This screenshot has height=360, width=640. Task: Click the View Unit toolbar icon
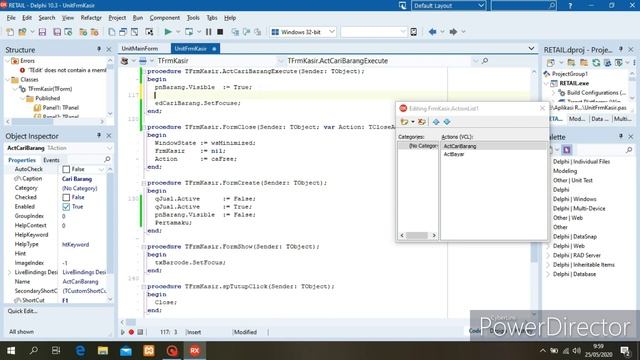[x=111, y=32]
